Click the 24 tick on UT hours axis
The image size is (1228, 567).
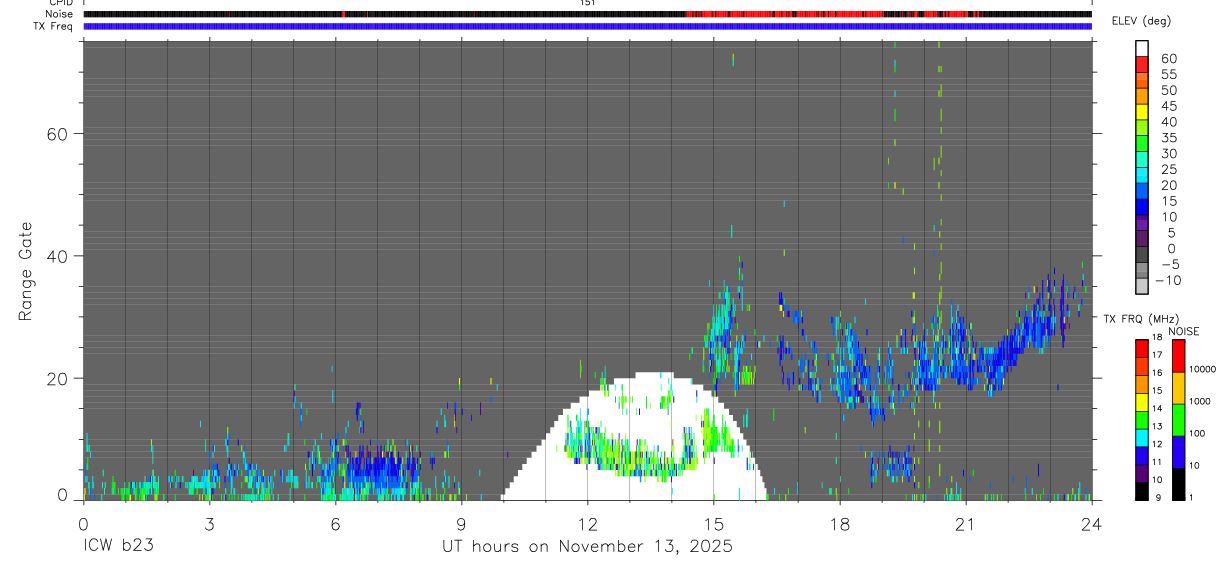click(x=1091, y=524)
